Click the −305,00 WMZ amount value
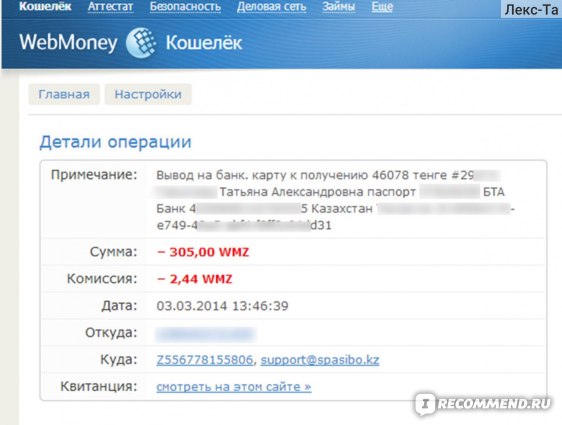562x425 pixels. click(203, 252)
